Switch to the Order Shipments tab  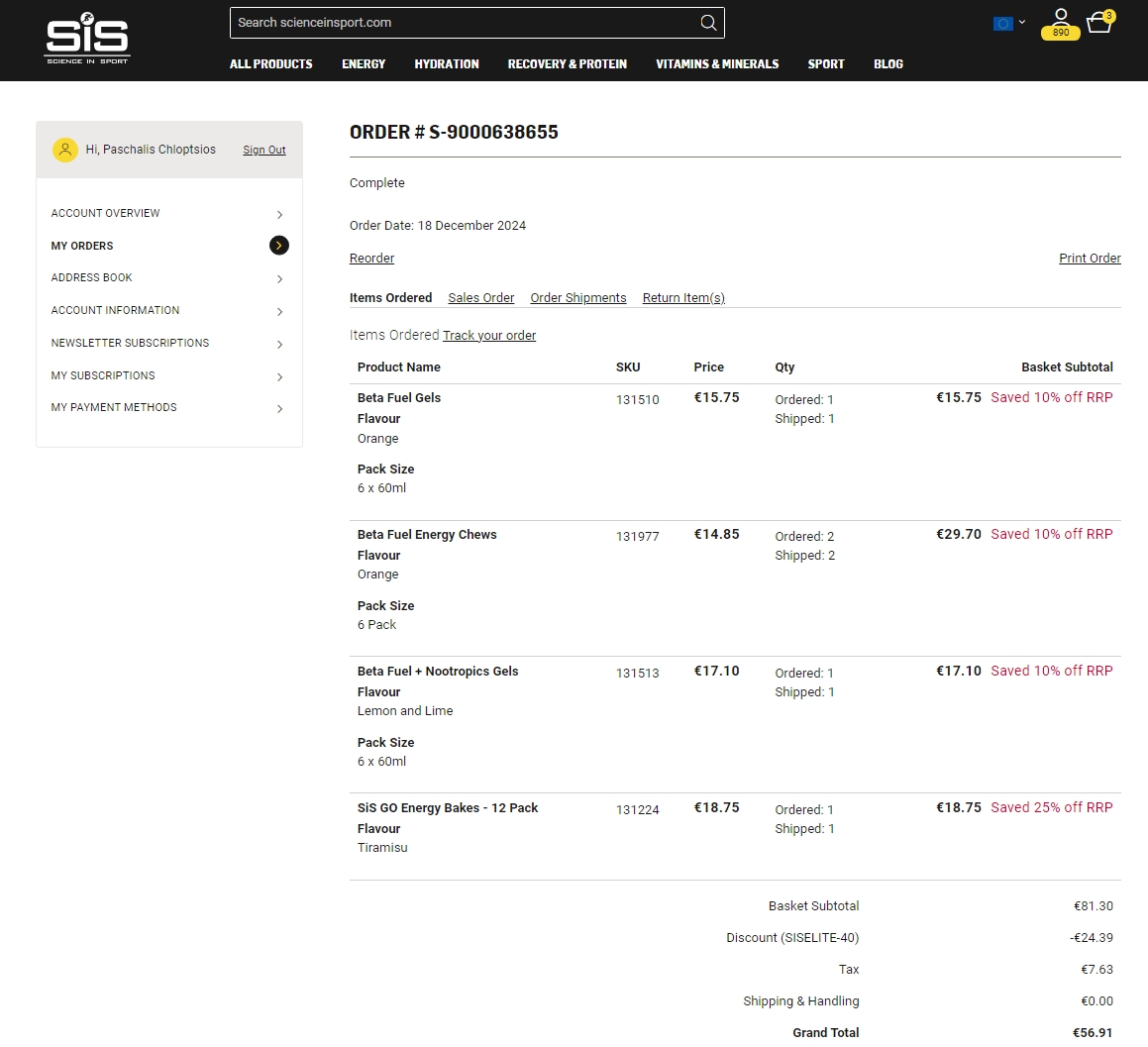578,298
